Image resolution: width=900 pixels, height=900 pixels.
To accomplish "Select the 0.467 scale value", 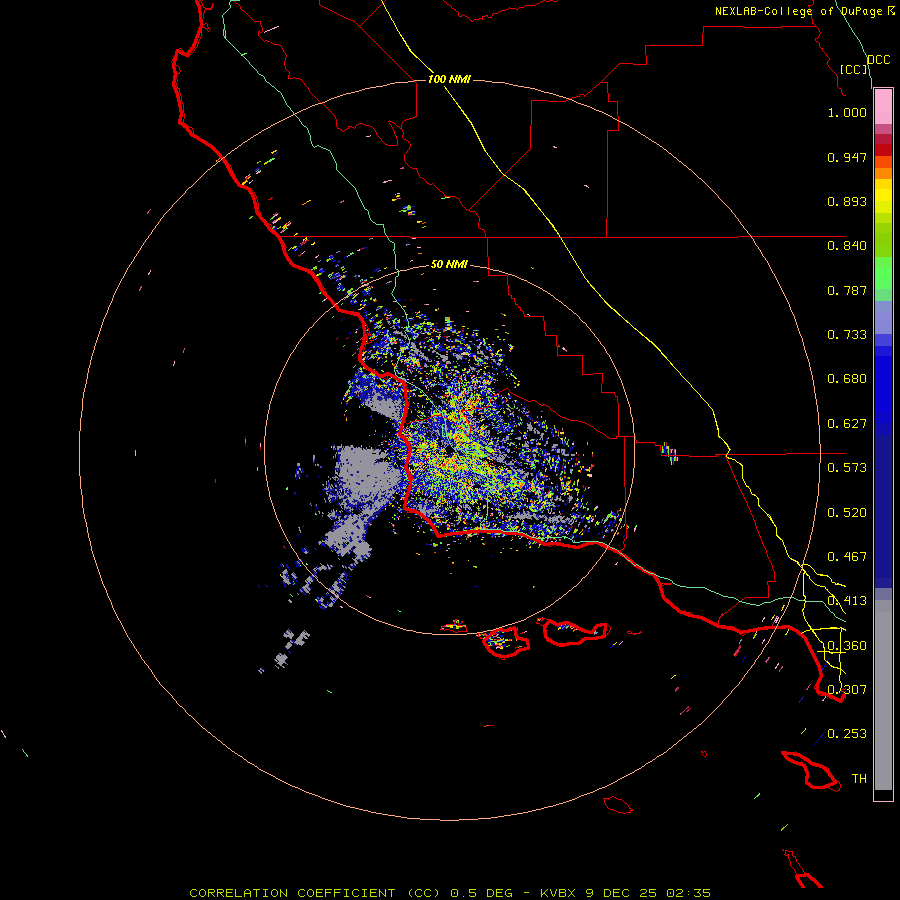I will coord(847,557).
